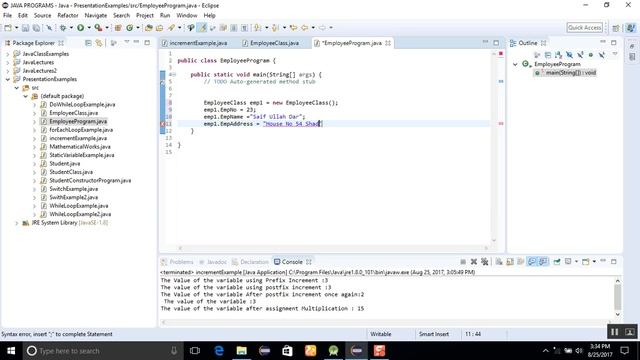Open the File menu
This screenshot has height=360, width=640.
(x=7, y=16)
